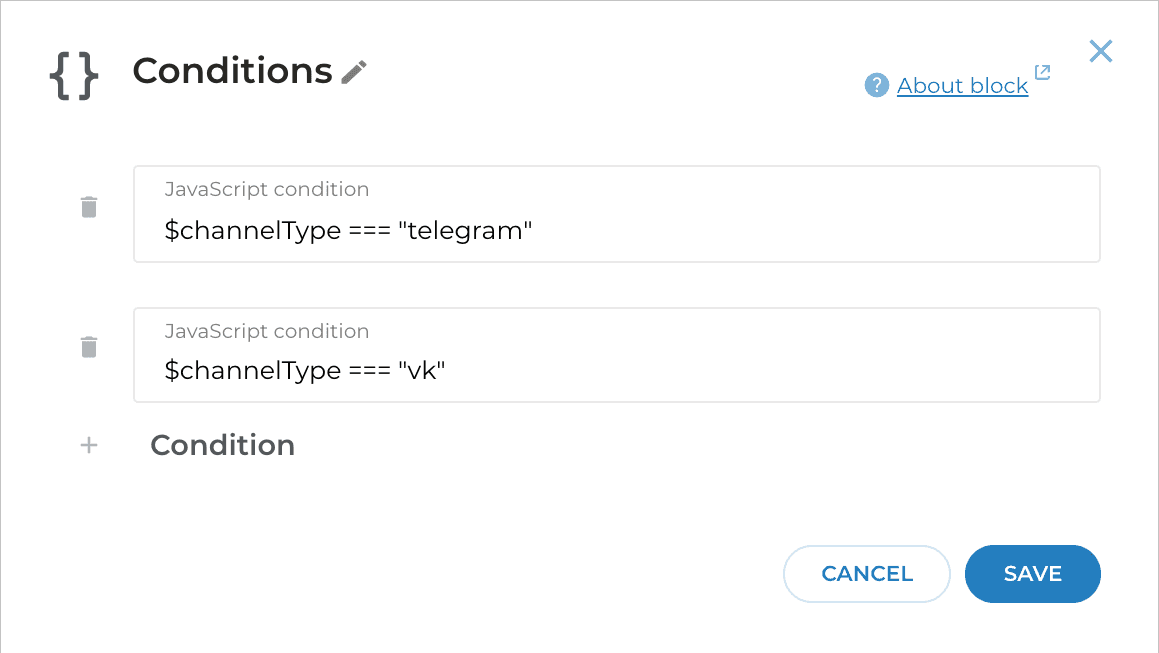The height and width of the screenshot is (653, 1159).
Task: Click the curly braces block icon
Action: (x=73, y=71)
